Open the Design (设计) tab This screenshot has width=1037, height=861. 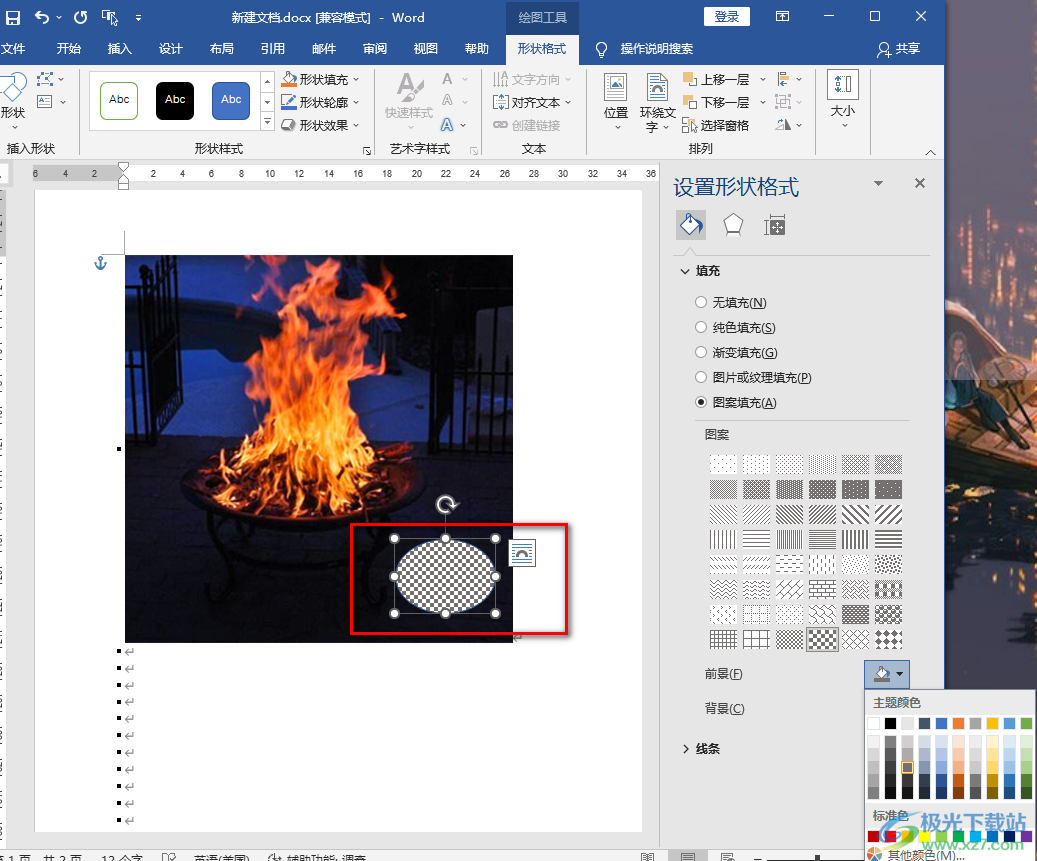171,49
